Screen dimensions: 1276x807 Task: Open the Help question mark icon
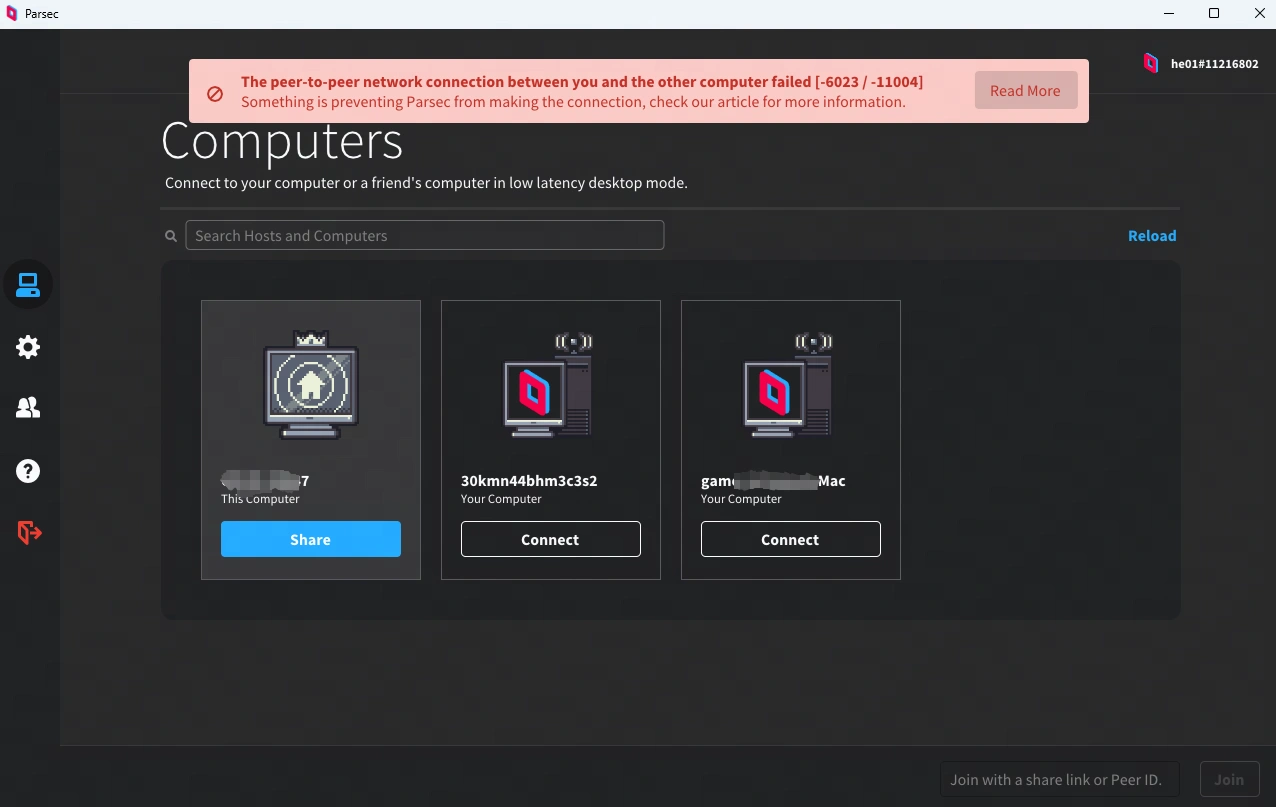pyautogui.click(x=28, y=471)
